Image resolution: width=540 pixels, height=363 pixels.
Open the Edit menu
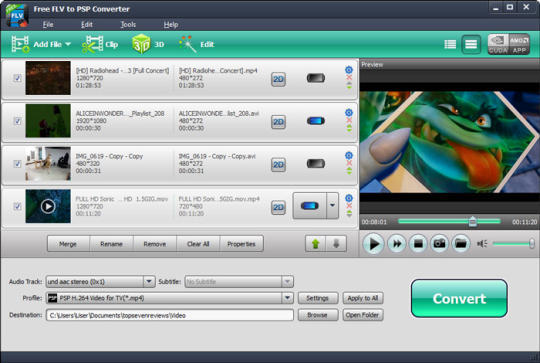pyautogui.click(x=86, y=24)
